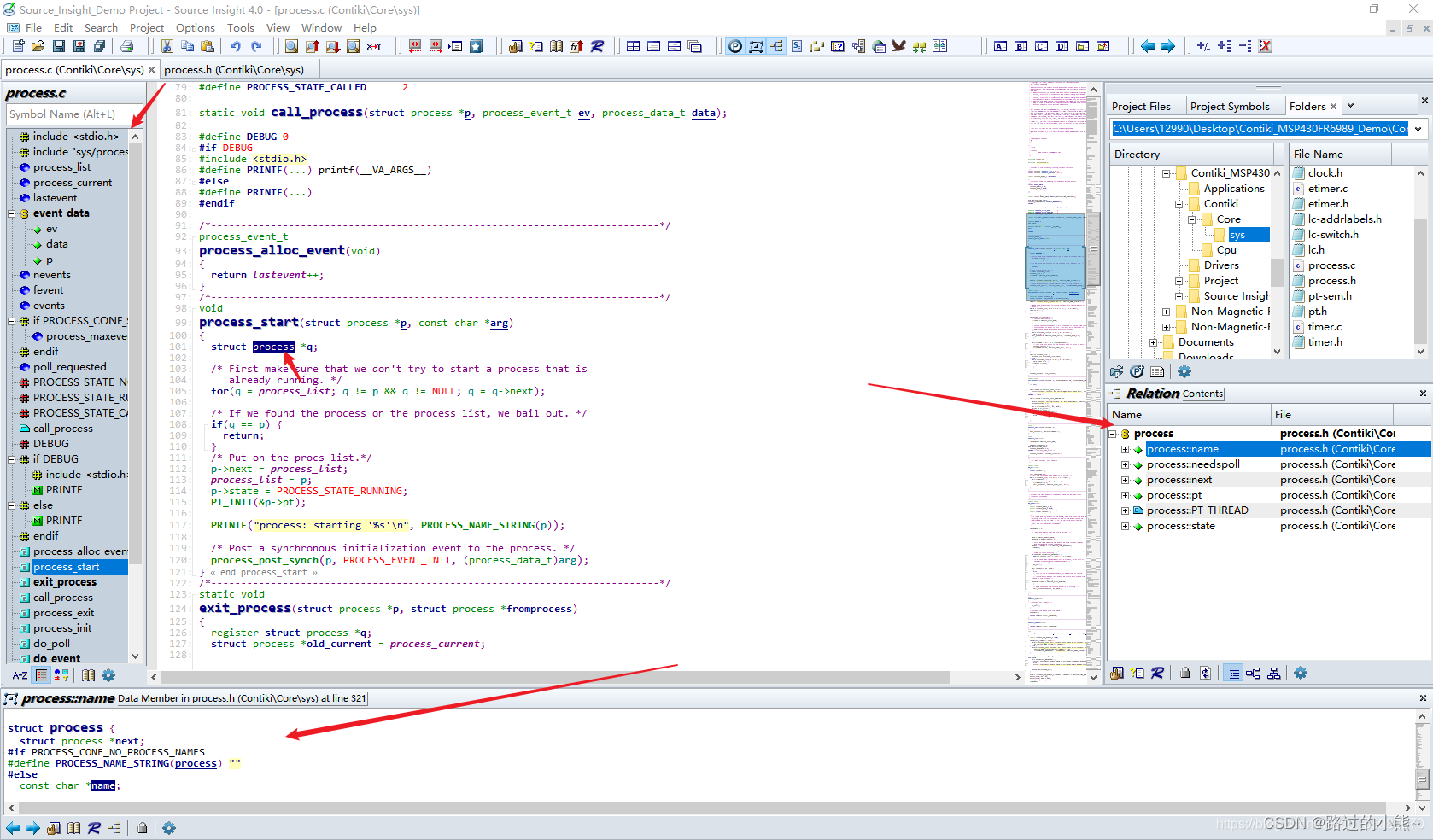The height and width of the screenshot is (840, 1433).
Task: Create a new file with the toolbar icon
Action: (x=17, y=46)
